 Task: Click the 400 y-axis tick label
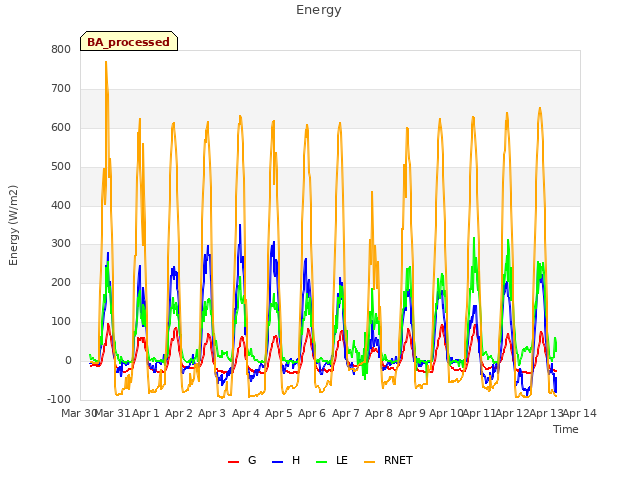point(61,205)
